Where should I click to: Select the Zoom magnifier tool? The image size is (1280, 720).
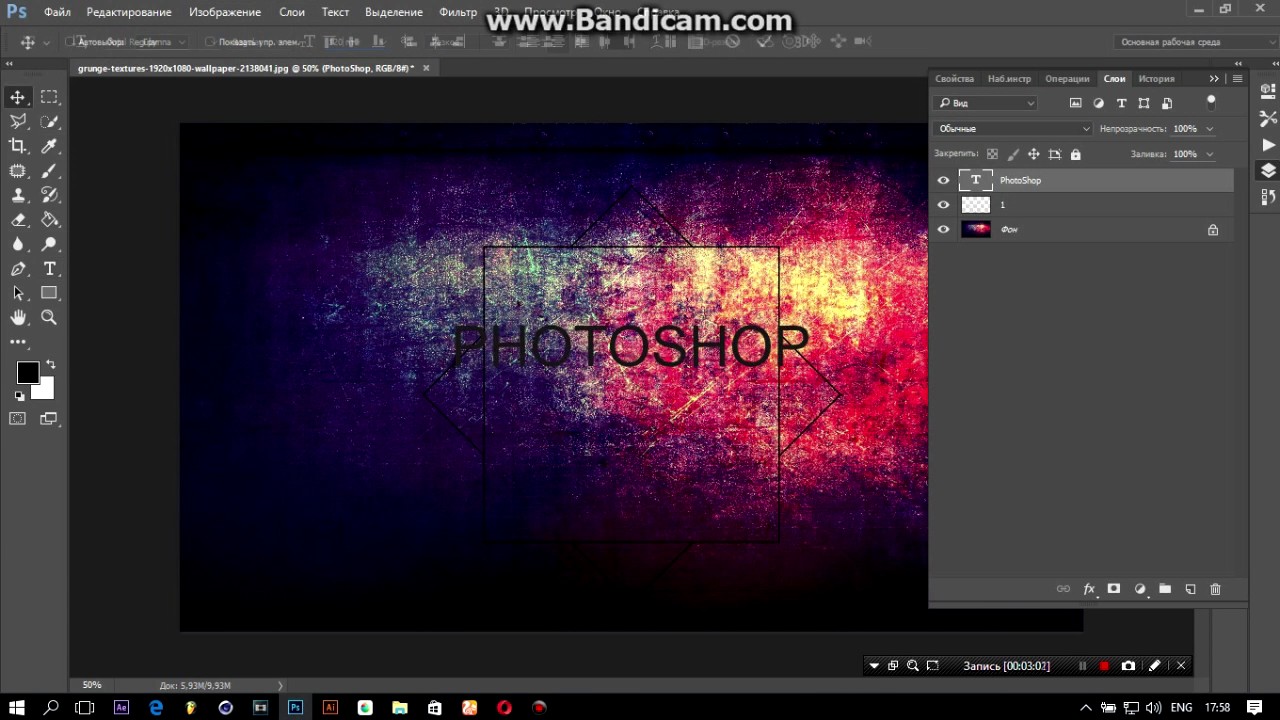(x=49, y=317)
